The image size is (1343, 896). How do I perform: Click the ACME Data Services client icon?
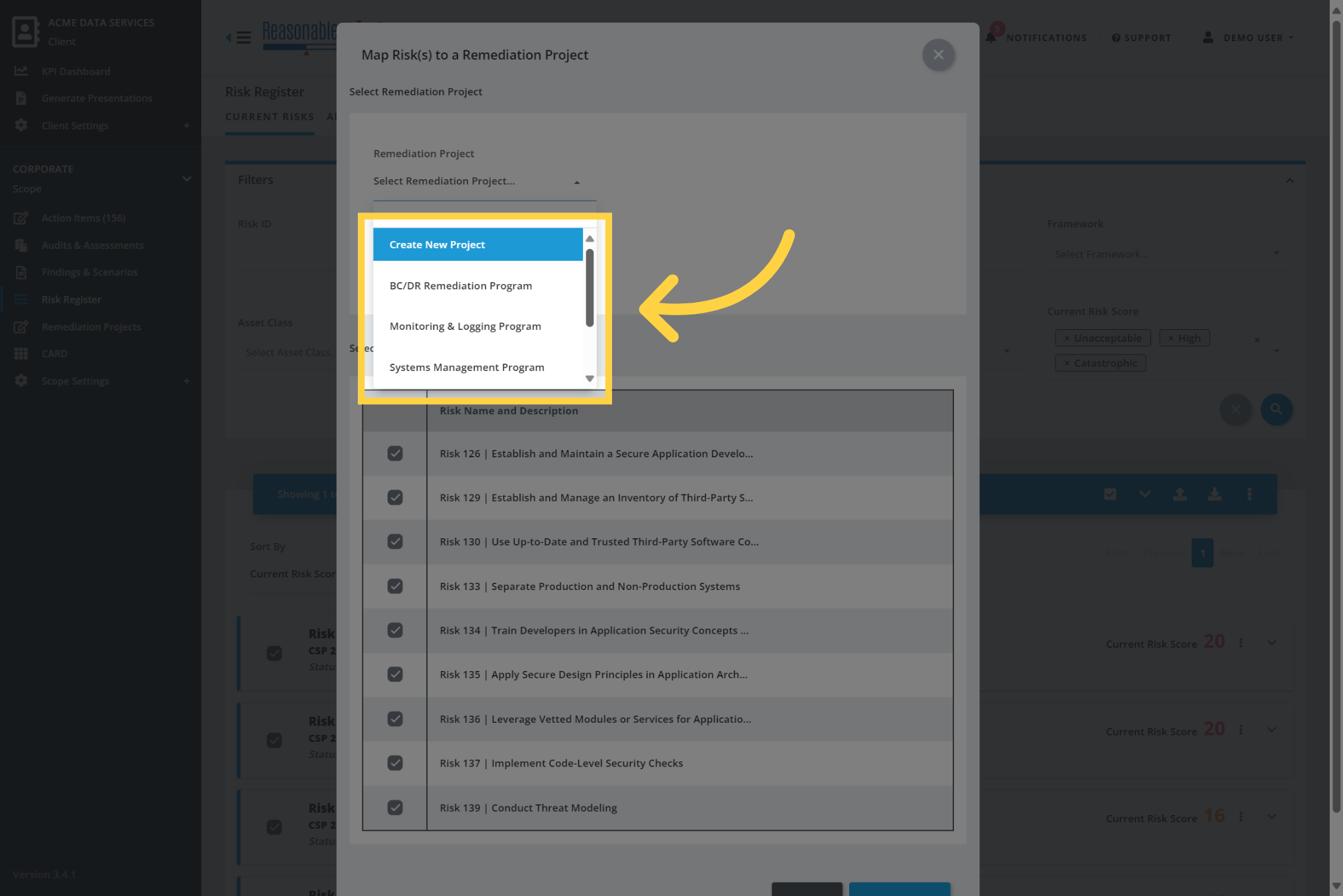tap(25, 31)
